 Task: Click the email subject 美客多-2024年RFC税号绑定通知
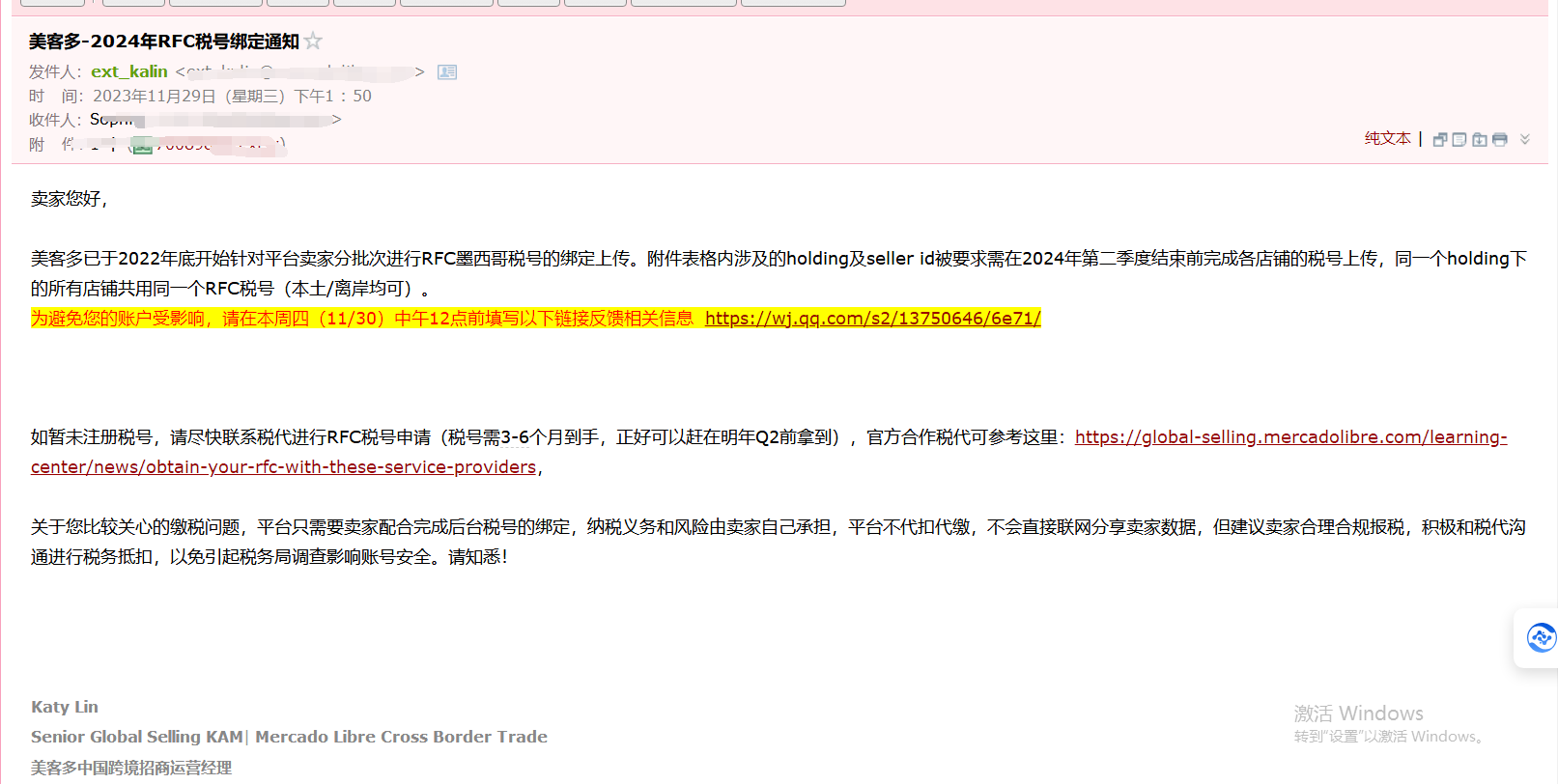click(x=163, y=42)
